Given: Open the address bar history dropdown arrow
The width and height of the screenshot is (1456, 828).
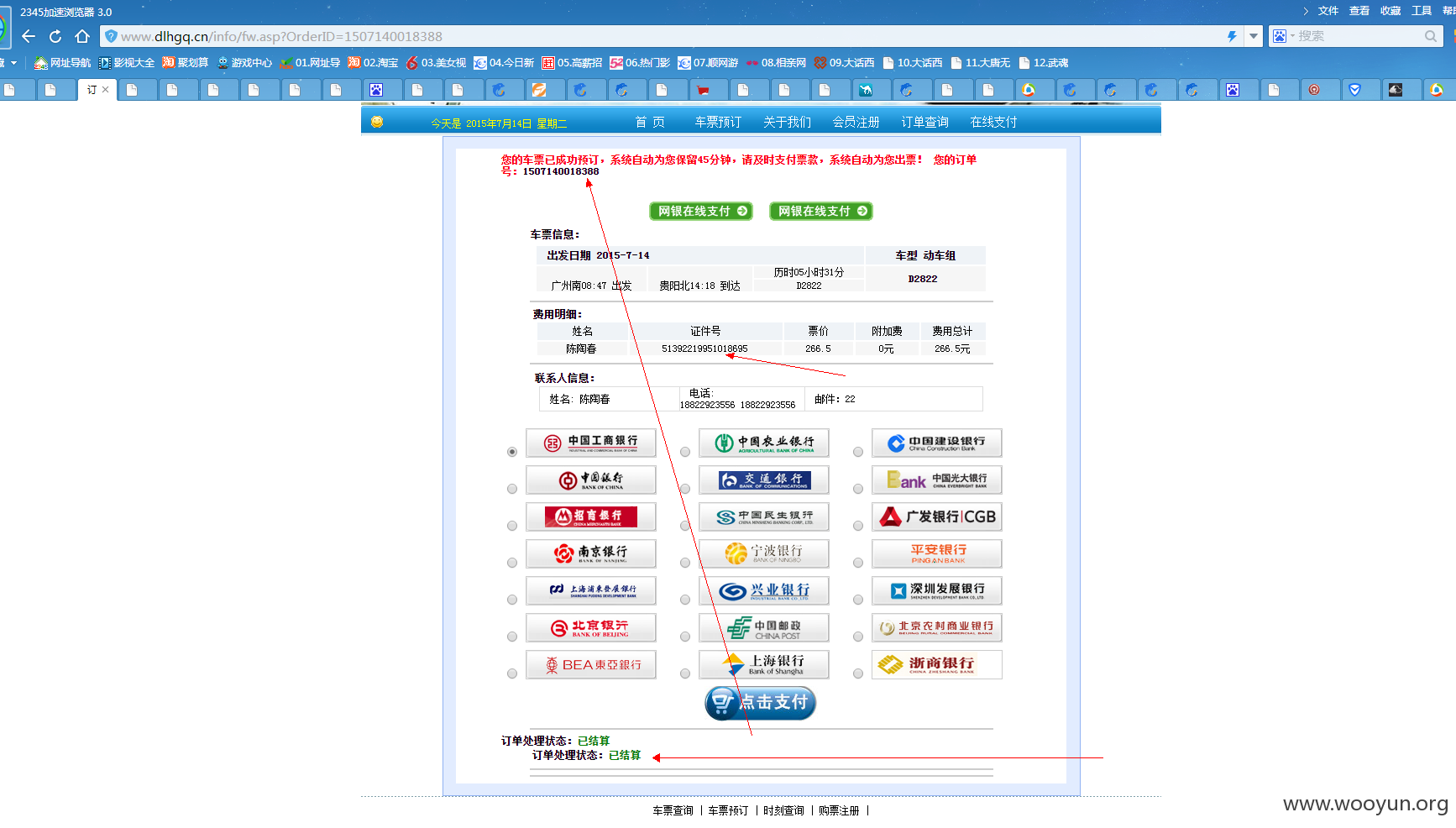Looking at the screenshot, I should point(1254,36).
